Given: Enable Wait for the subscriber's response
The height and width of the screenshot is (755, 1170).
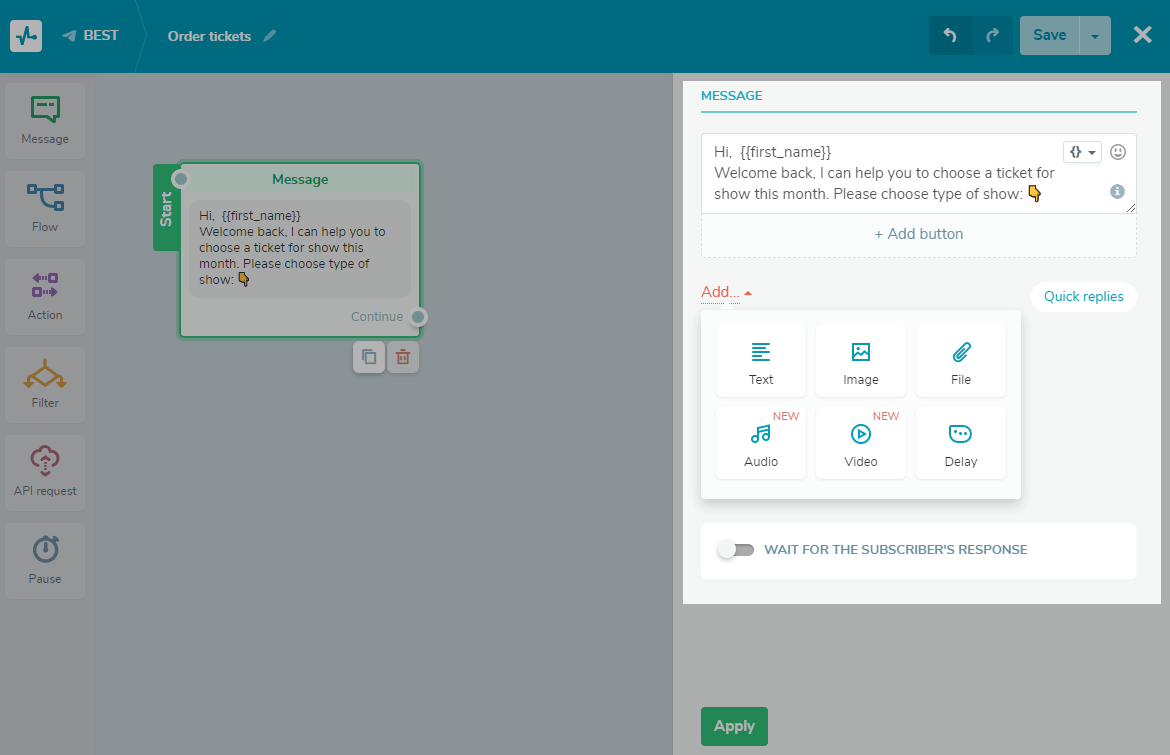Looking at the screenshot, I should coord(735,550).
